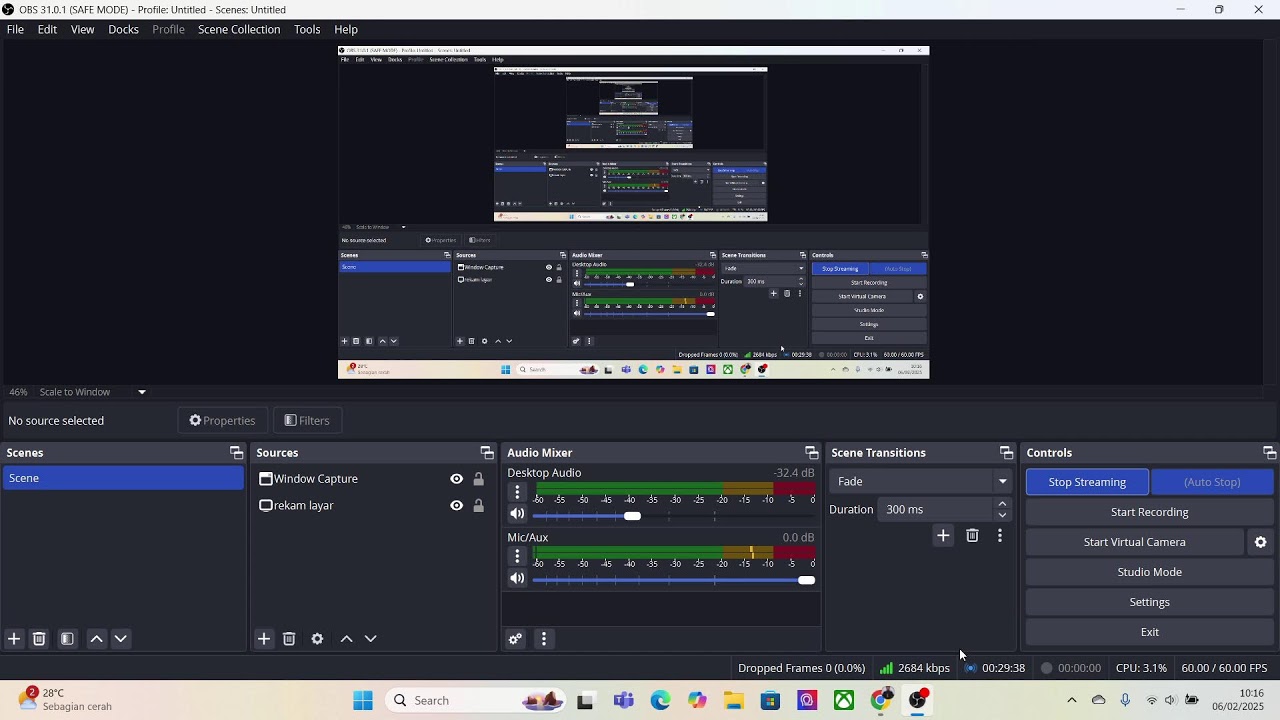Open the Help menu

click(346, 29)
